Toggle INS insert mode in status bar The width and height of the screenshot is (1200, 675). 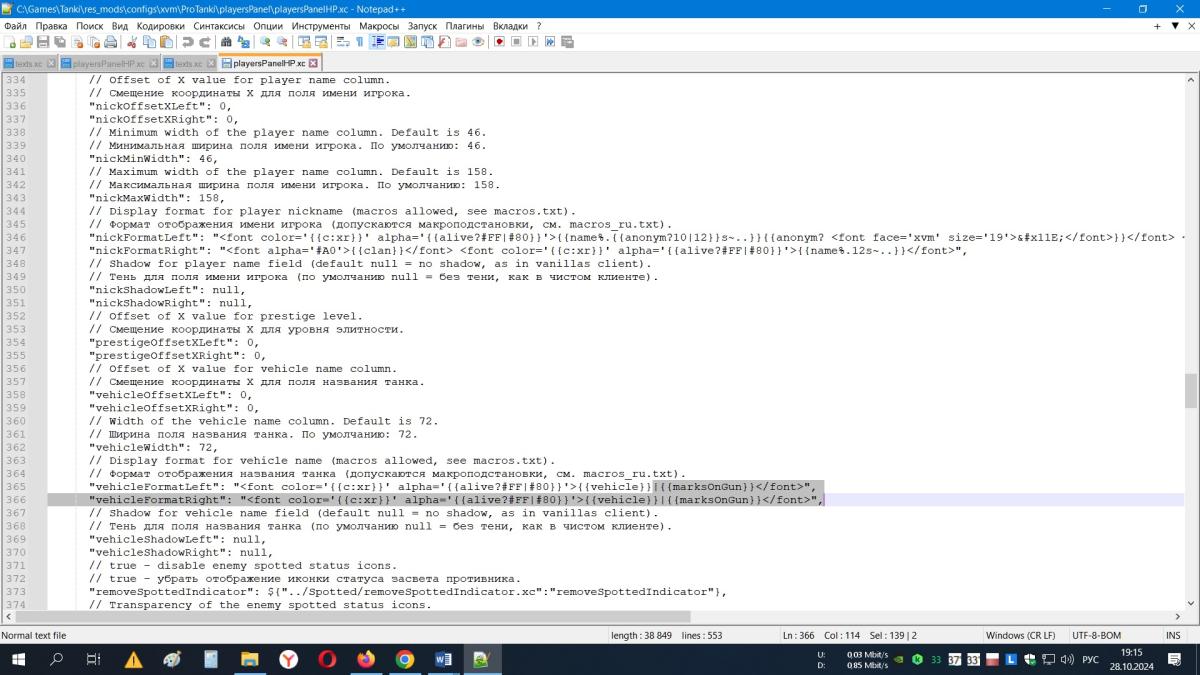coord(1172,635)
